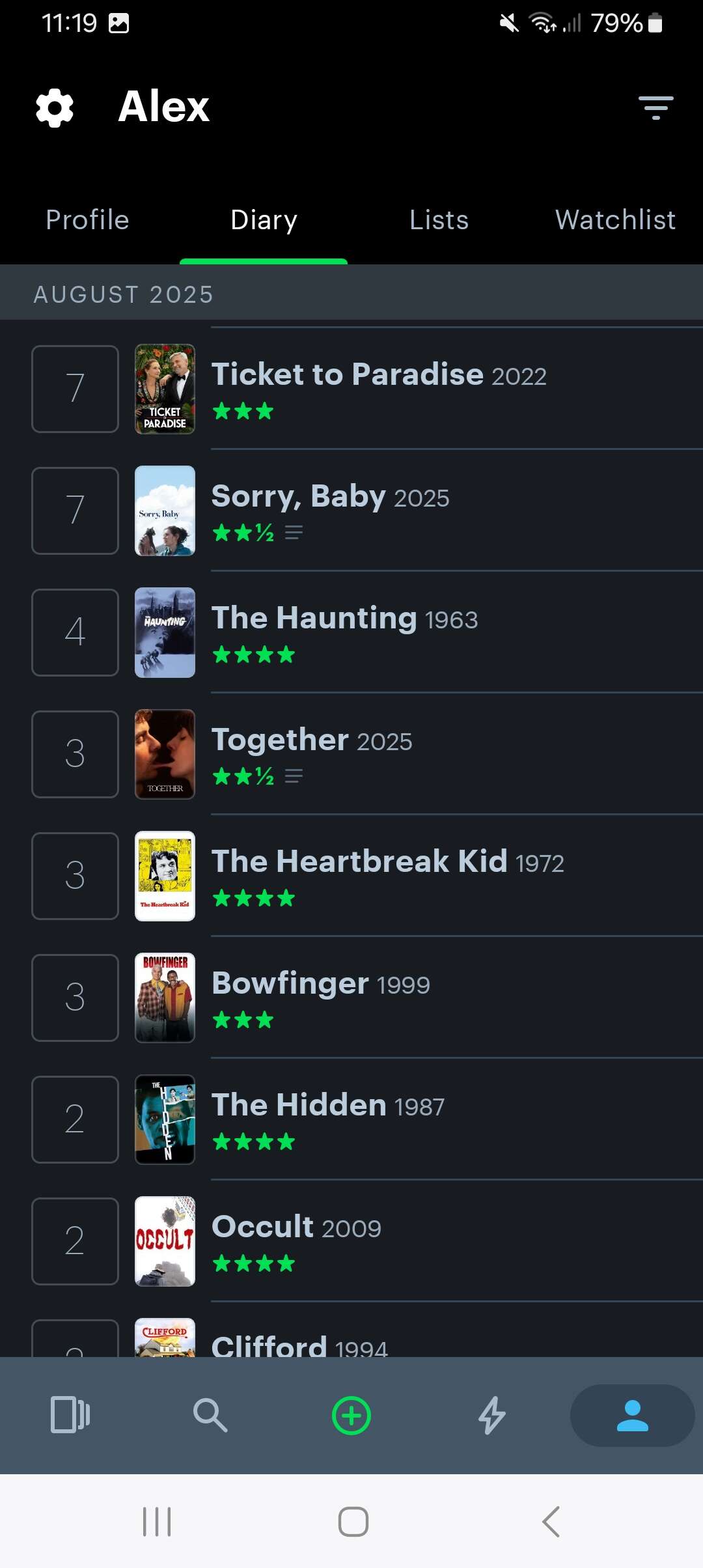Switch to the Lists tab
Image resolution: width=703 pixels, height=1568 pixels.
(x=439, y=220)
